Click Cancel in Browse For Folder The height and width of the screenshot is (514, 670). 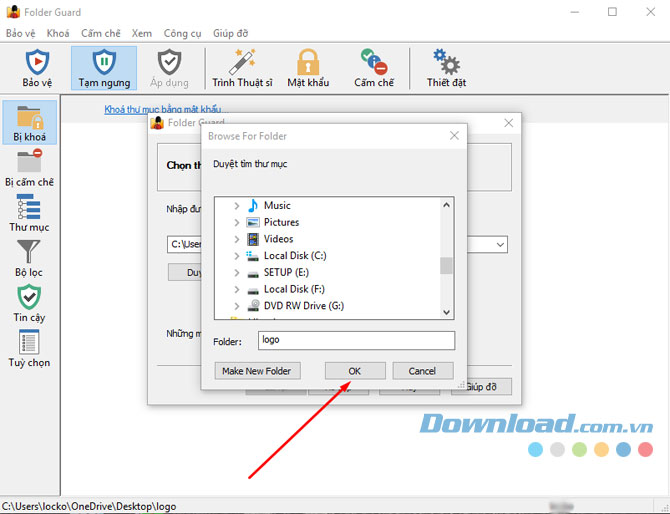point(422,371)
